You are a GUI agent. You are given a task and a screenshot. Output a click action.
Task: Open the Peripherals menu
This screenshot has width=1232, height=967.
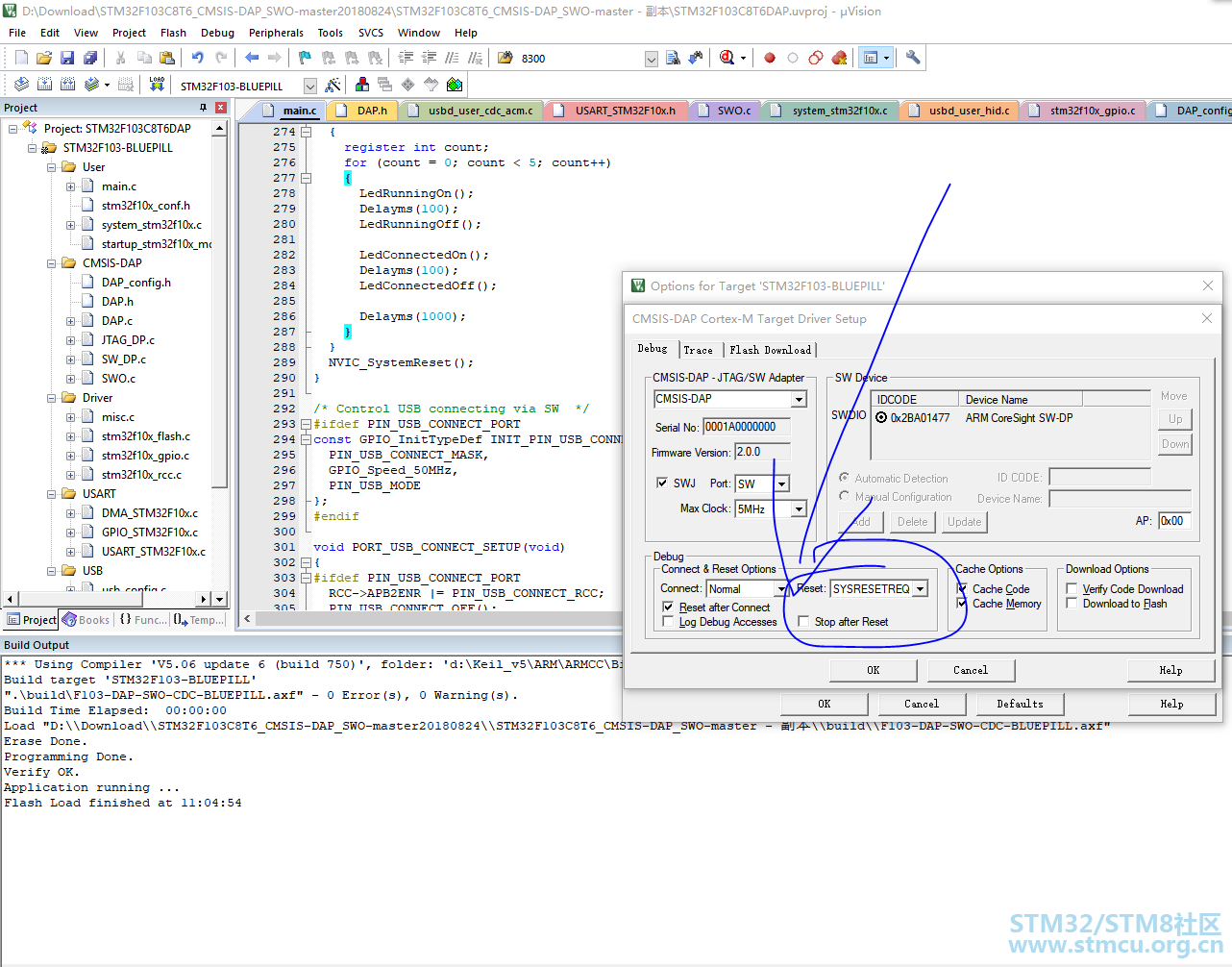coord(276,33)
